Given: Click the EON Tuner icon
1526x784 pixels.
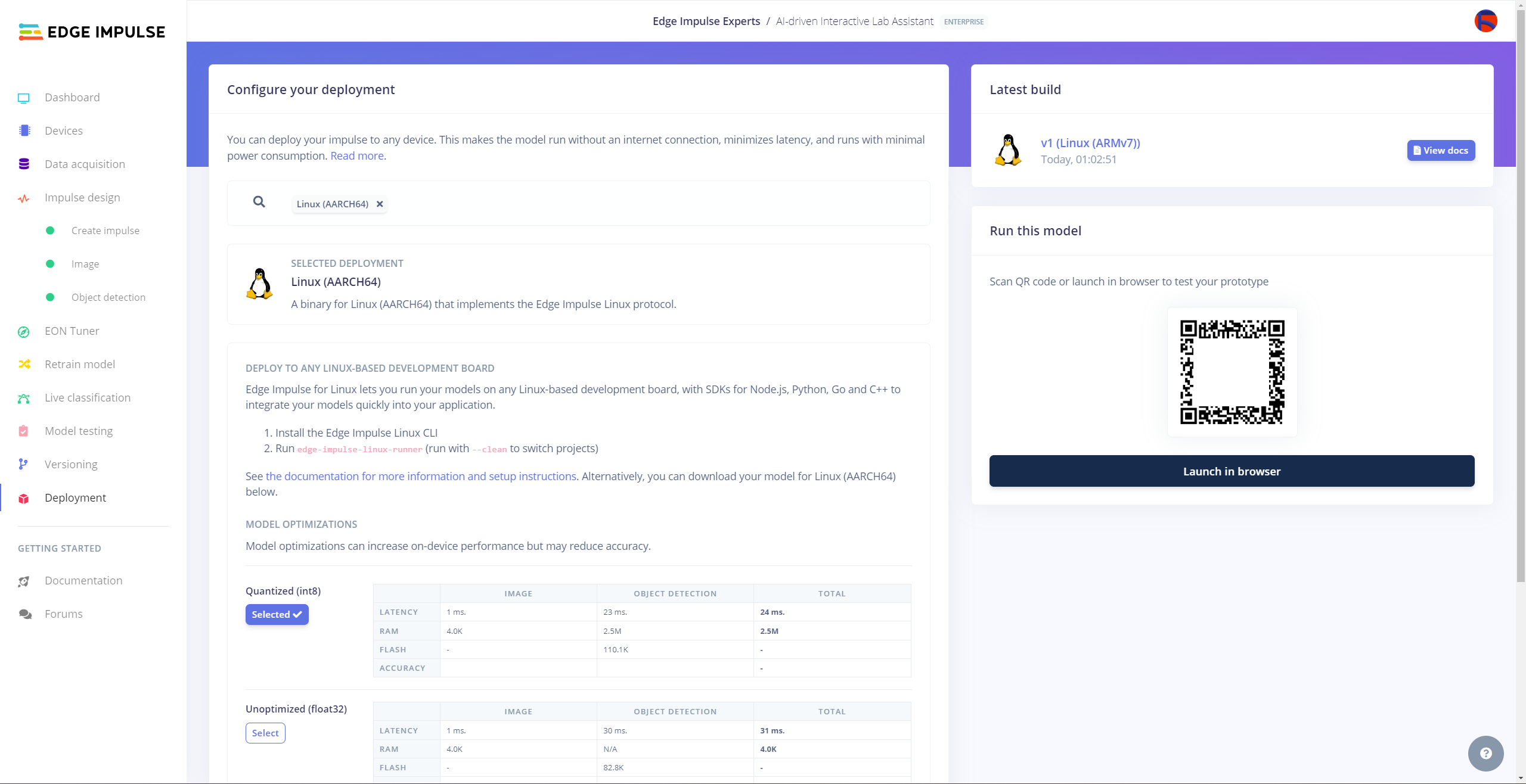Looking at the screenshot, I should [25, 330].
